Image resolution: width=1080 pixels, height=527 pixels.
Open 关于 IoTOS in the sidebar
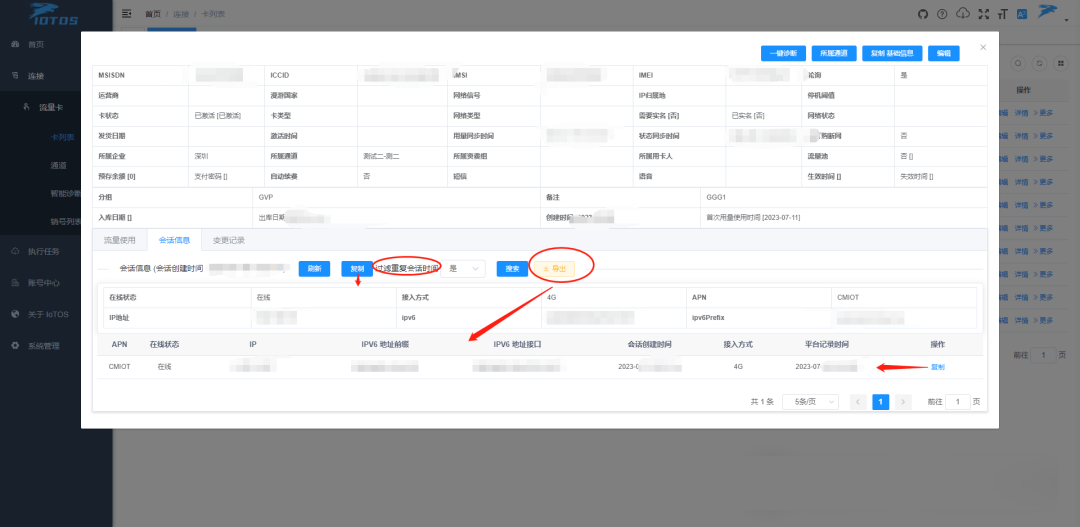pyautogui.click(x=48, y=314)
